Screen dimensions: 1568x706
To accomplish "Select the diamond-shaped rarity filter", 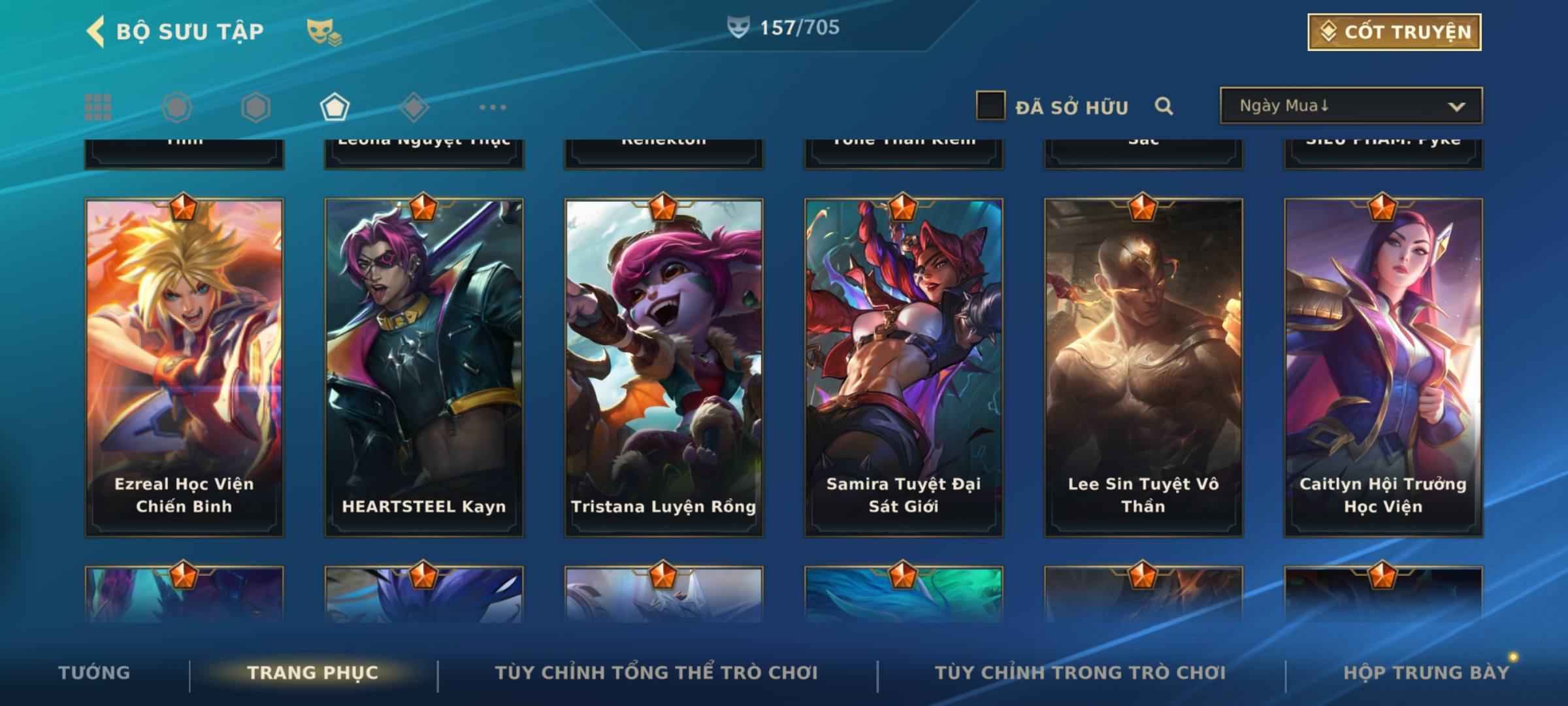I will pyautogui.click(x=414, y=107).
